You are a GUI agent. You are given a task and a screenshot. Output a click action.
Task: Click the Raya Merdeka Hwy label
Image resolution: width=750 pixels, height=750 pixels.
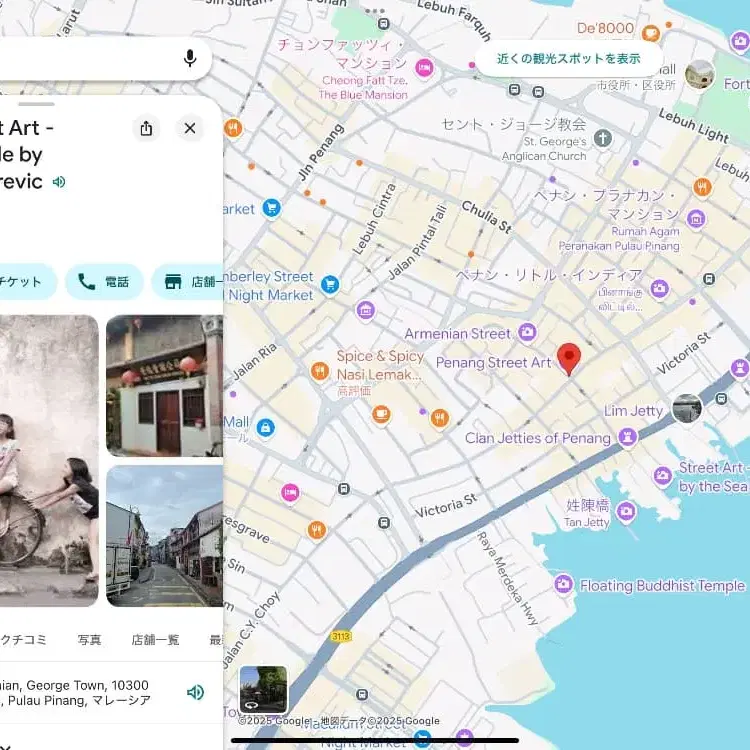coord(507,578)
